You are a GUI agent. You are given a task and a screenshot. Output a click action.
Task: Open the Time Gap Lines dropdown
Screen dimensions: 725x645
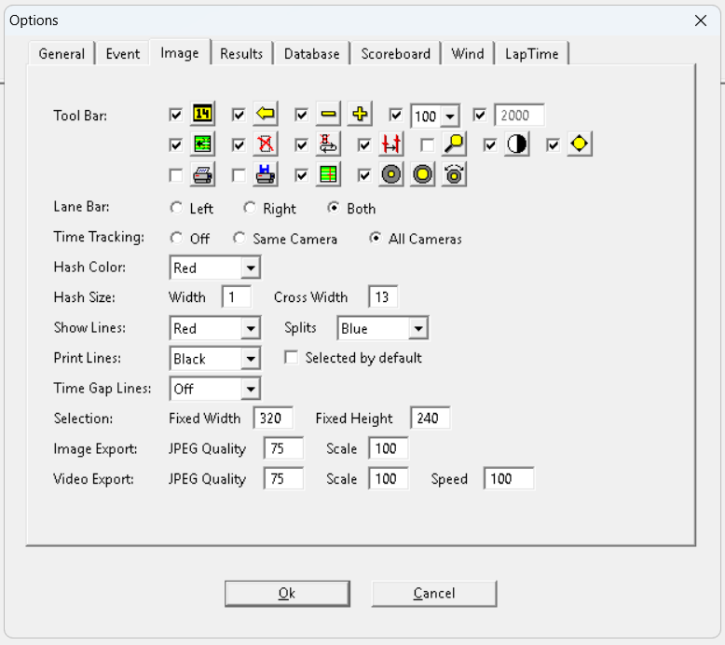click(x=250, y=389)
